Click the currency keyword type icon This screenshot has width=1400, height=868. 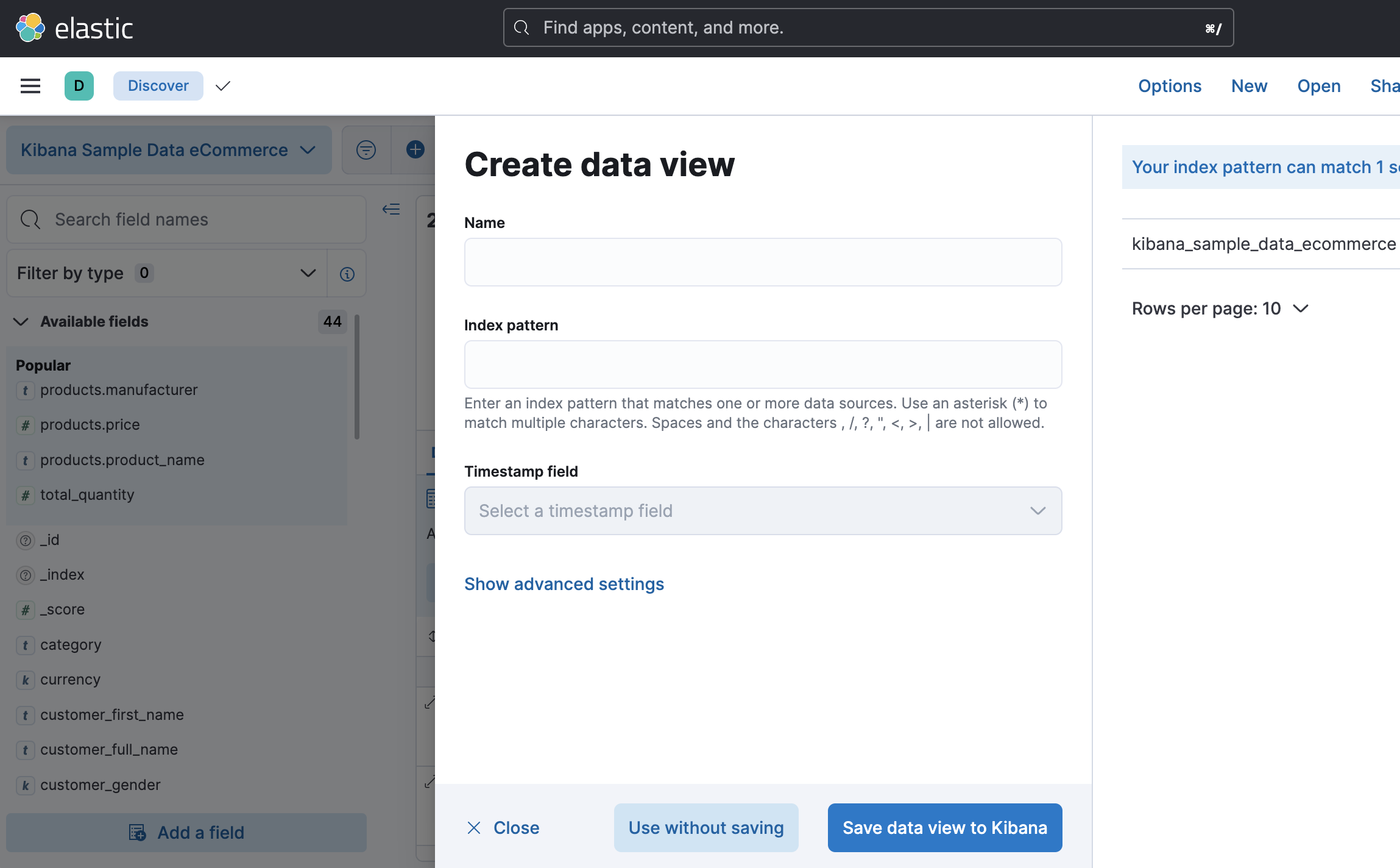[x=25, y=680]
